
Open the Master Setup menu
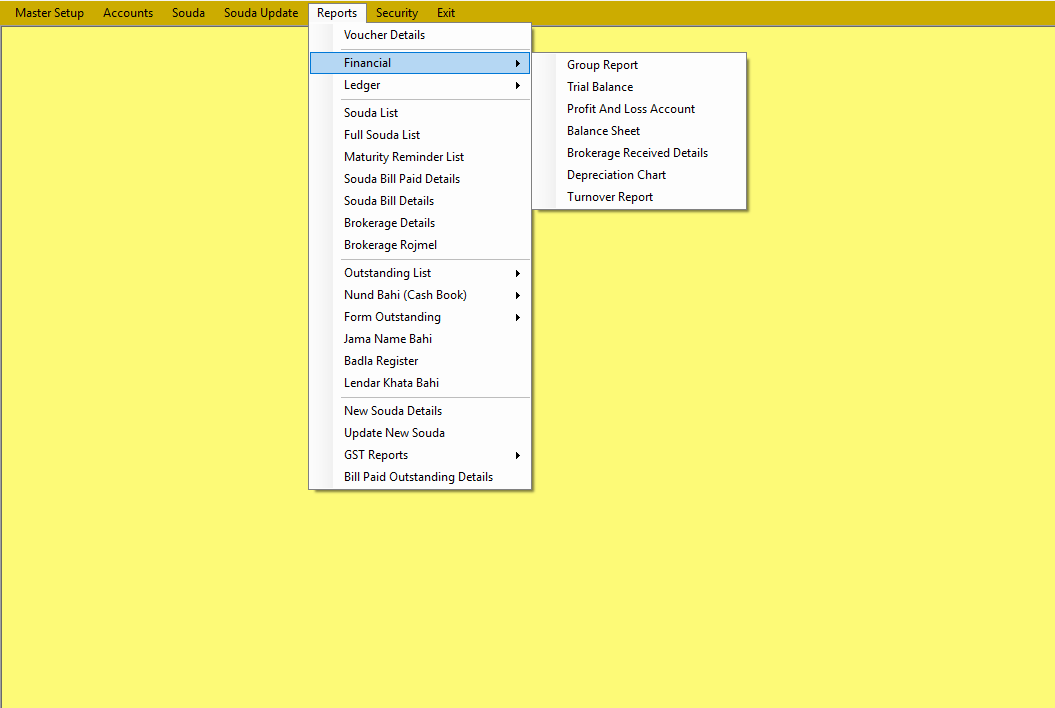(x=49, y=13)
